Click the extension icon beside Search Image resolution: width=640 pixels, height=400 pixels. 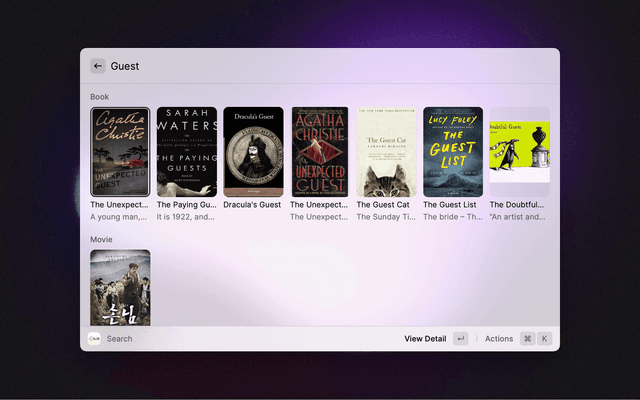click(x=95, y=339)
